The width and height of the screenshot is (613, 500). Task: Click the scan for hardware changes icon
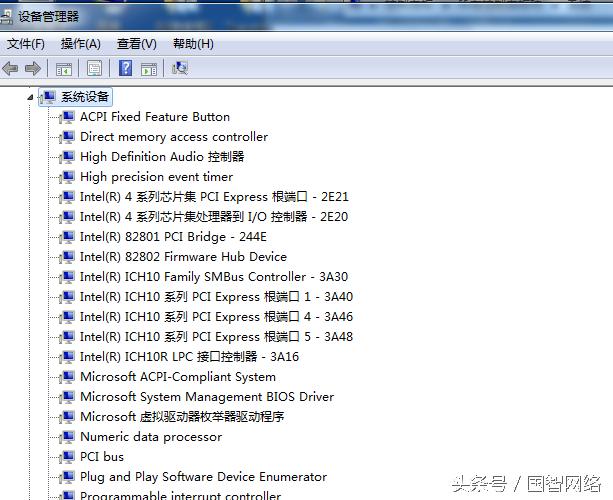(x=179, y=68)
